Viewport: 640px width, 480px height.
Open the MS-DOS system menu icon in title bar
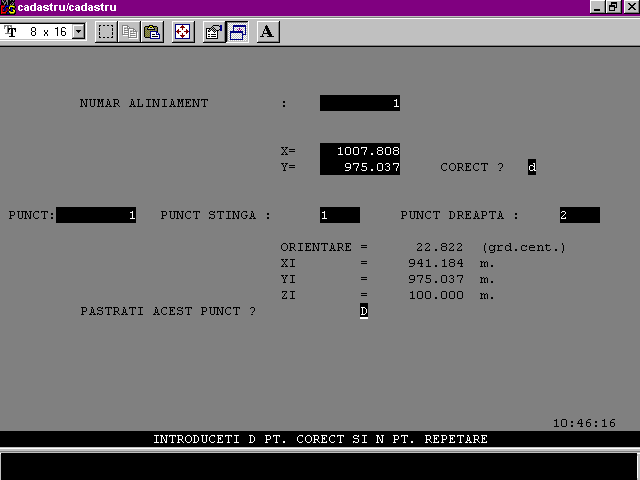click(x=8, y=7)
